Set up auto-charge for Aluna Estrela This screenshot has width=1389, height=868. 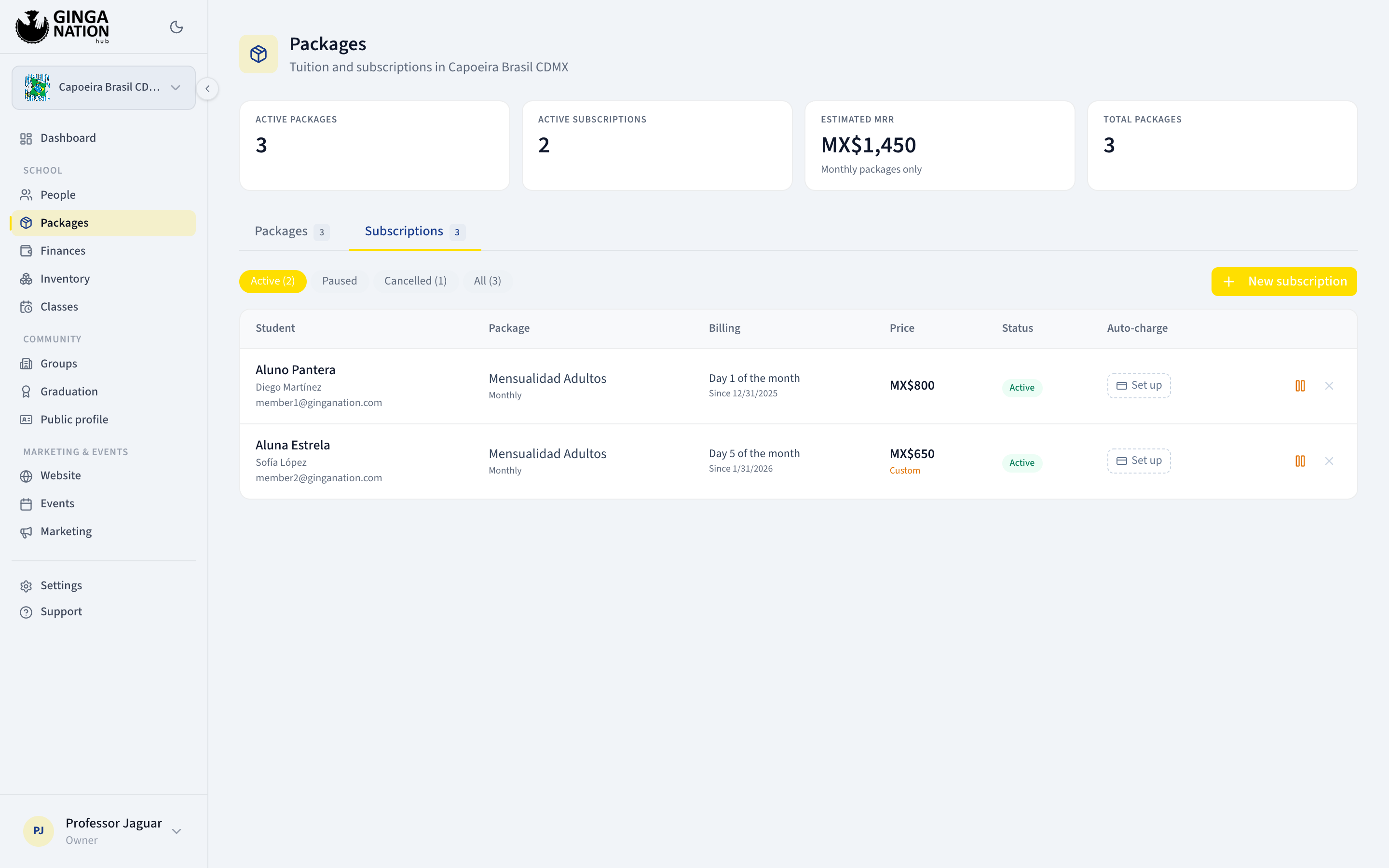[1139, 461]
